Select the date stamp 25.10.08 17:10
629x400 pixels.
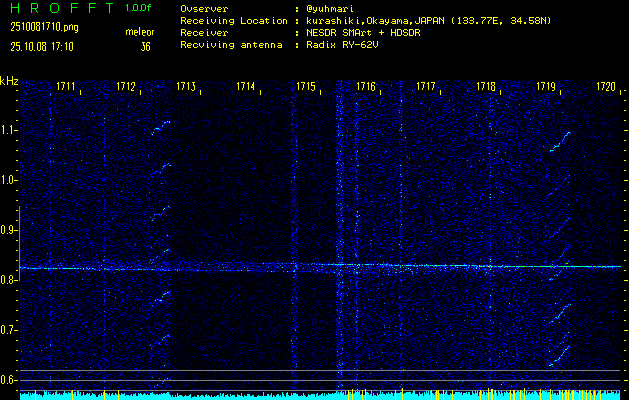[x=42, y=47]
